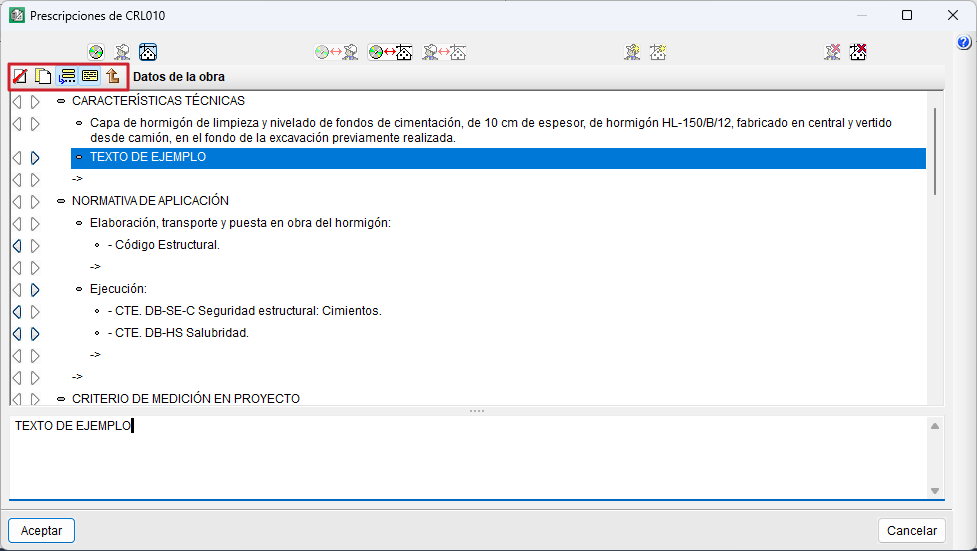Select the CARACTERÍSTICAS TÉCNICAS heading row
Viewport: 977px width, 551px height.
click(158, 101)
